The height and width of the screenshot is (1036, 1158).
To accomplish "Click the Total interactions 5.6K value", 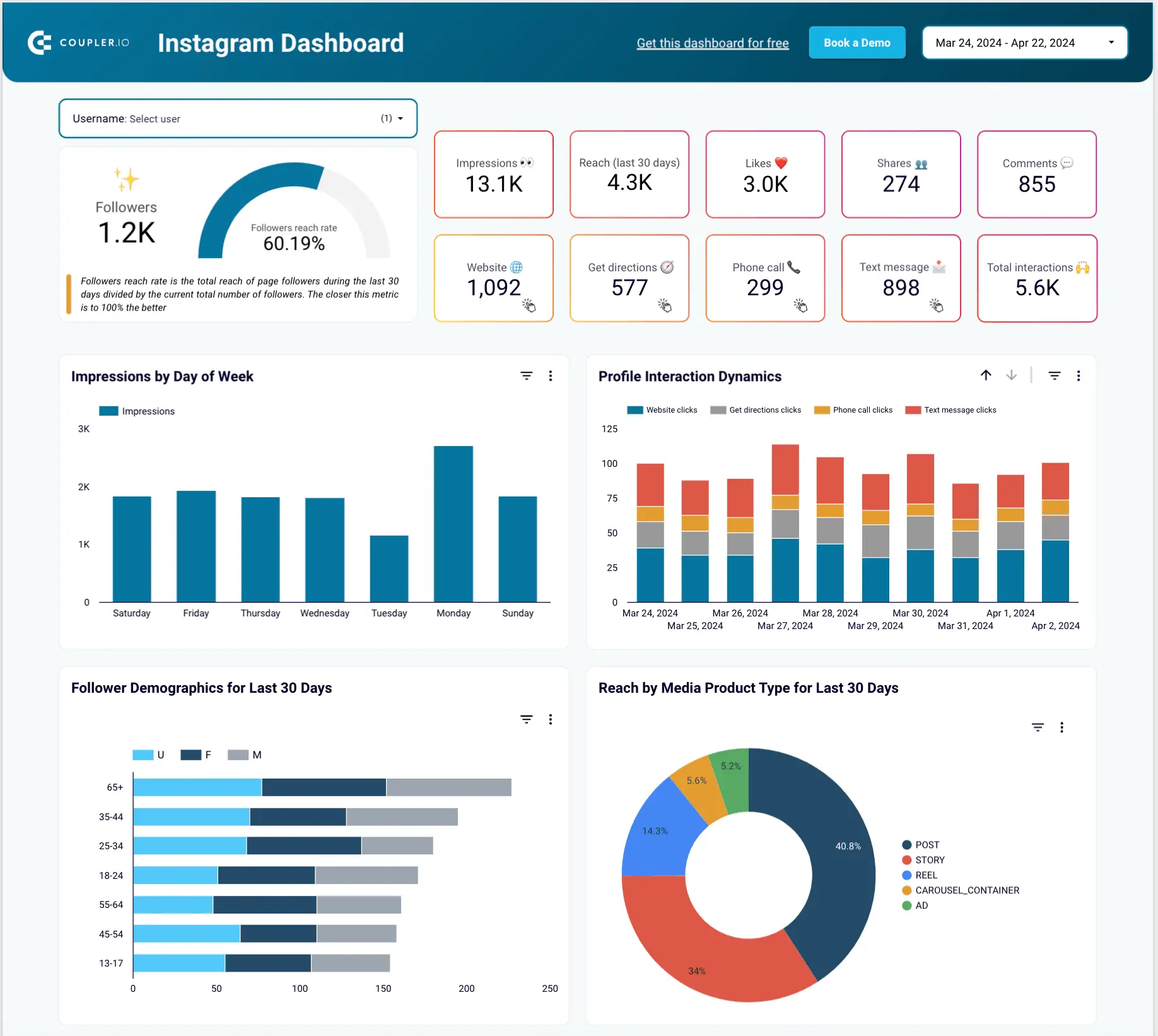I will tap(1037, 288).
